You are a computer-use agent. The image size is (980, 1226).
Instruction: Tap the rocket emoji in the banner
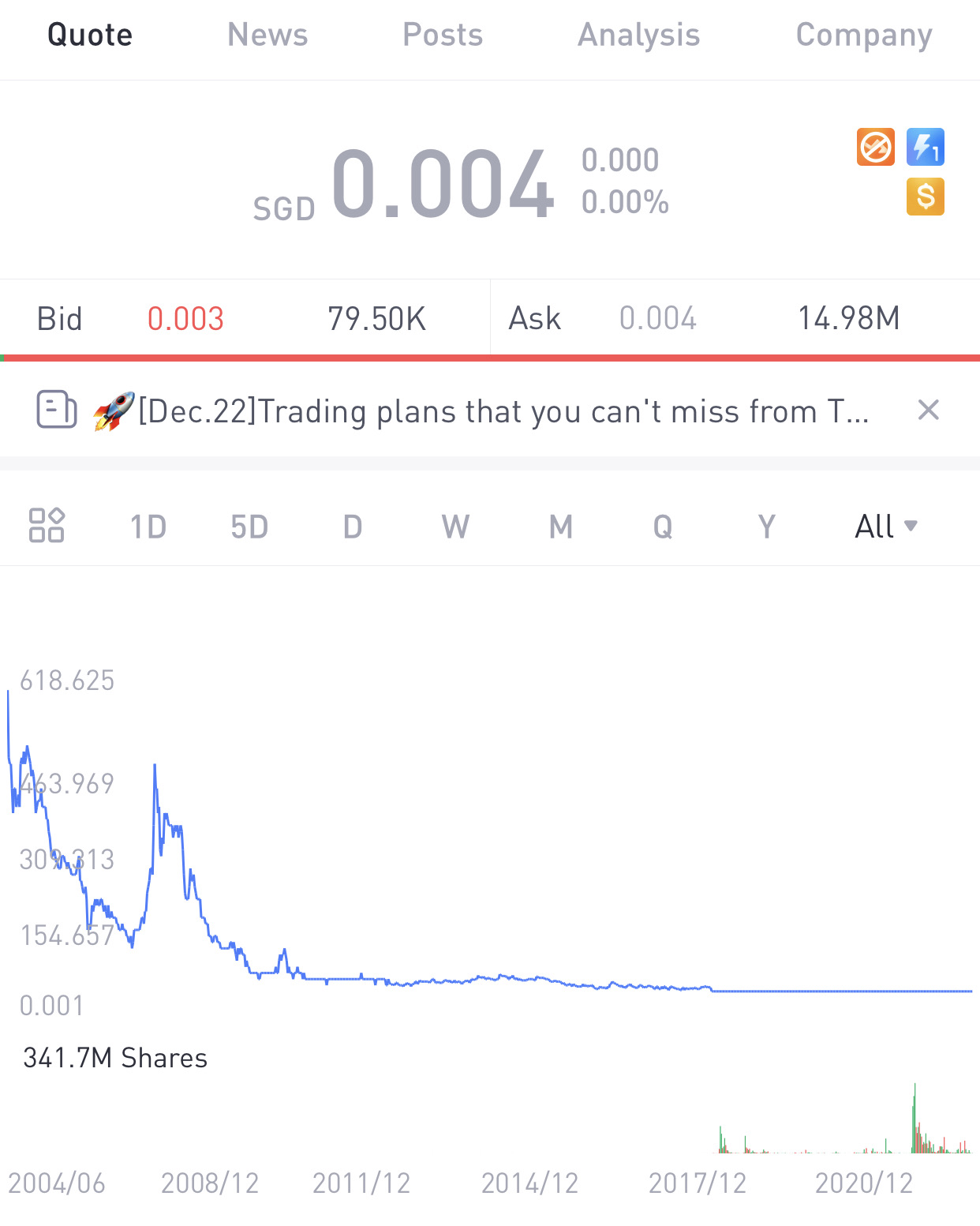(114, 411)
